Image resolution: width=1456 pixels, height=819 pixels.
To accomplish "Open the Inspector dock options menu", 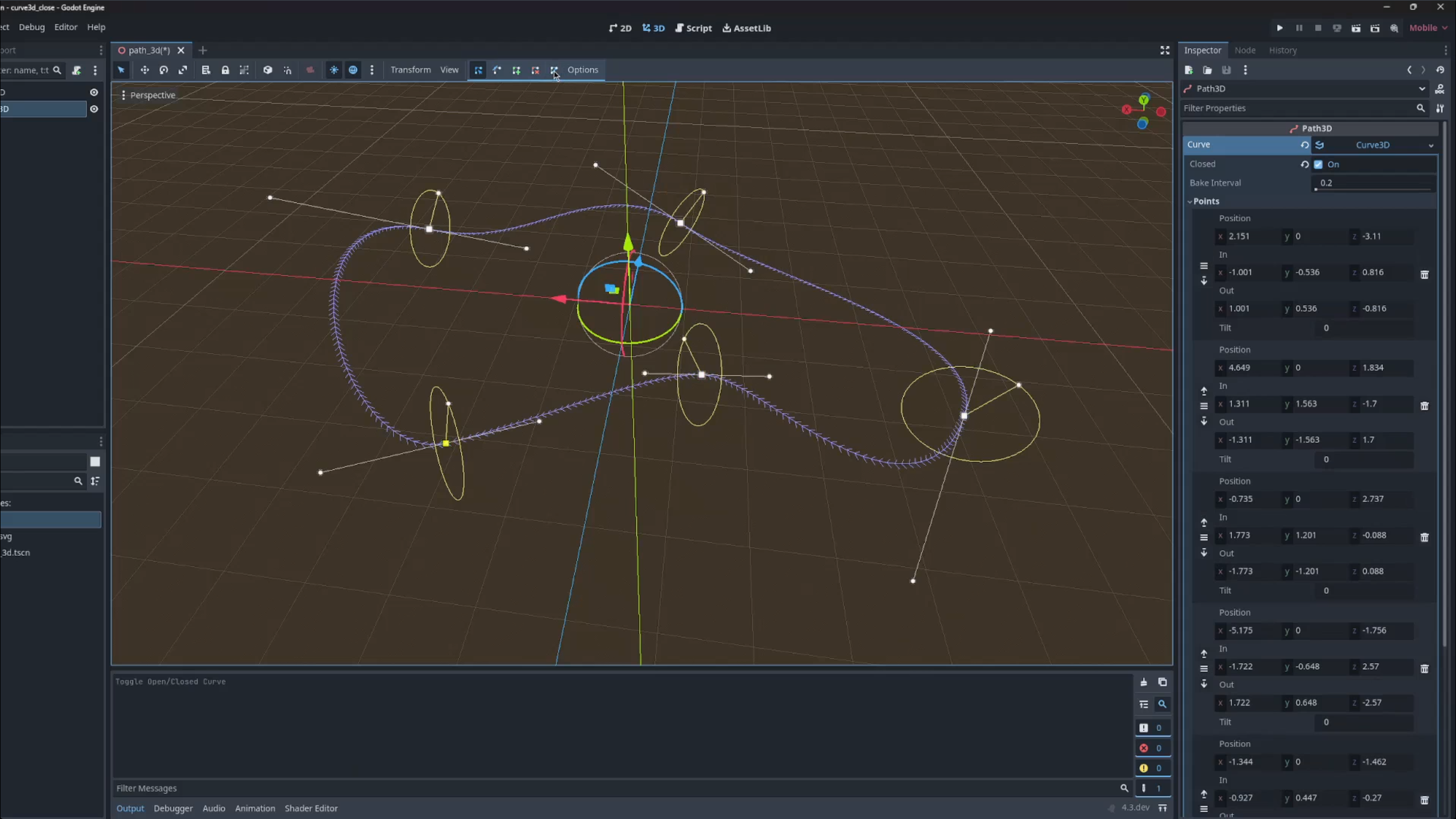I will click(1446, 51).
